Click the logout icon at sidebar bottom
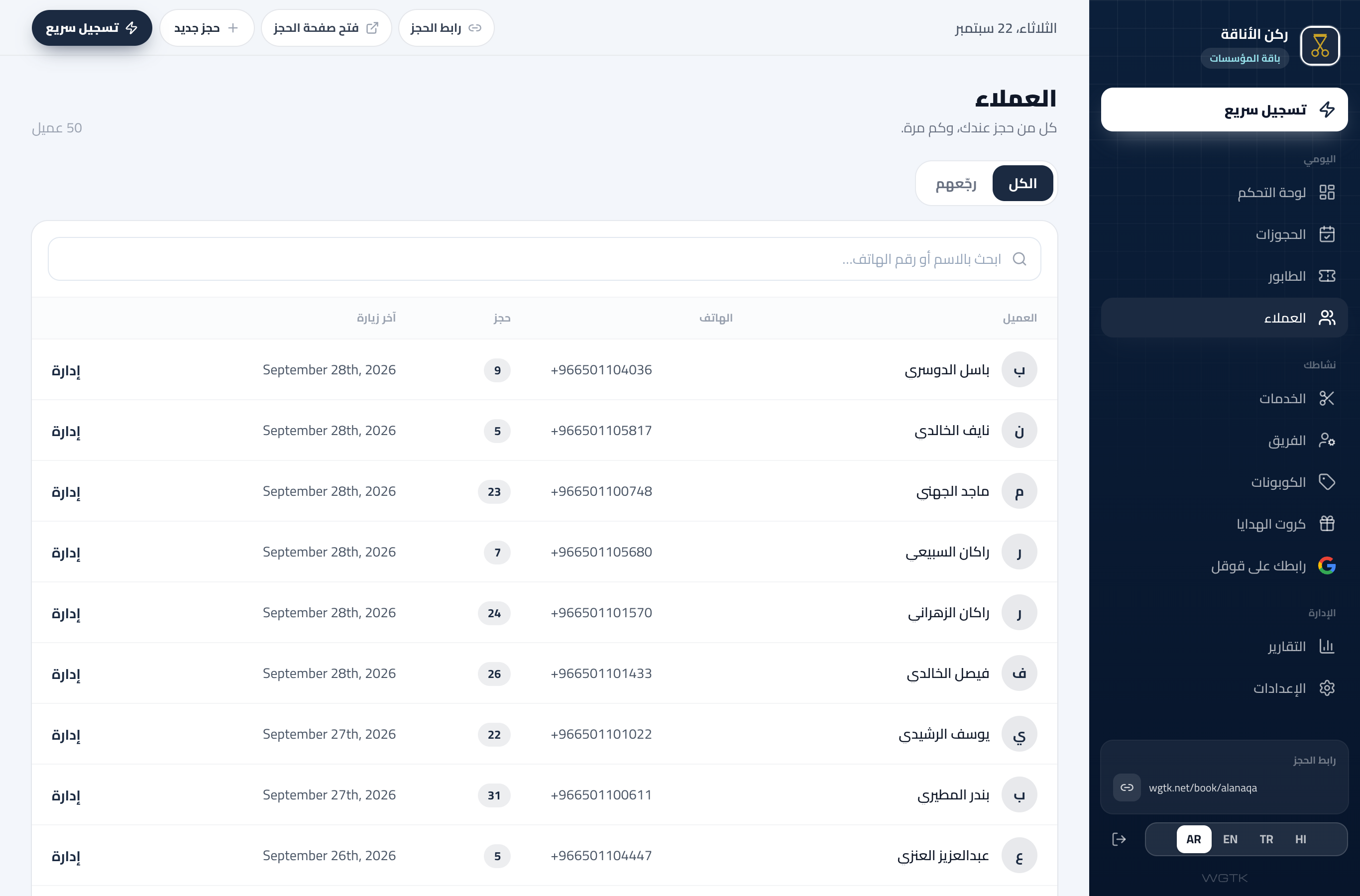The image size is (1360, 896). (x=1119, y=839)
